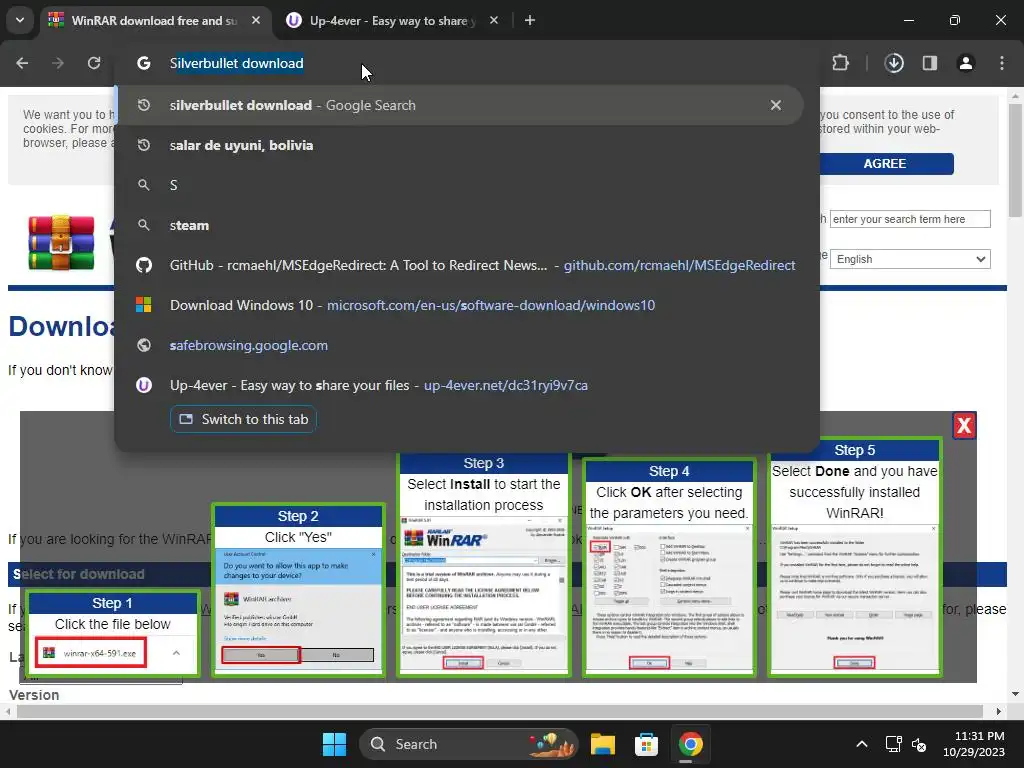Switch to the WinRAR download tab
The height and width of the screenshot is (768, 1024).
pos(154,20)
